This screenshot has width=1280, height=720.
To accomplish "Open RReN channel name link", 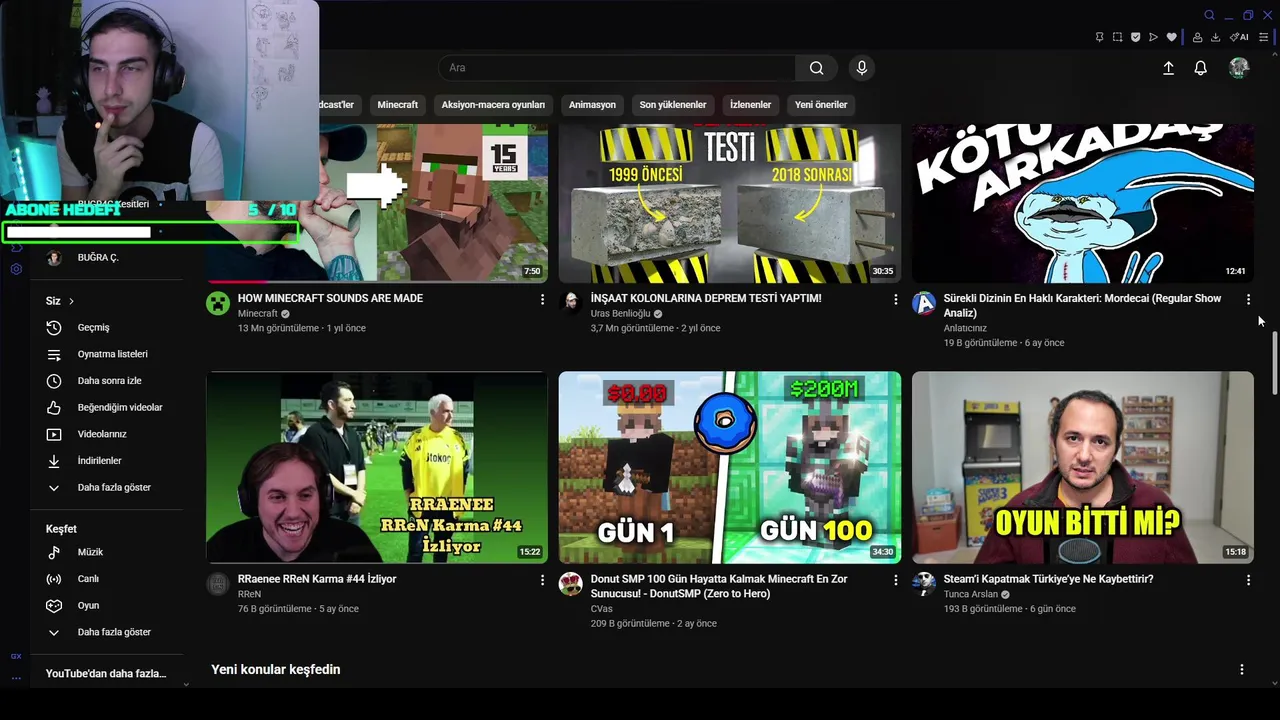I will tap(249, 594).
